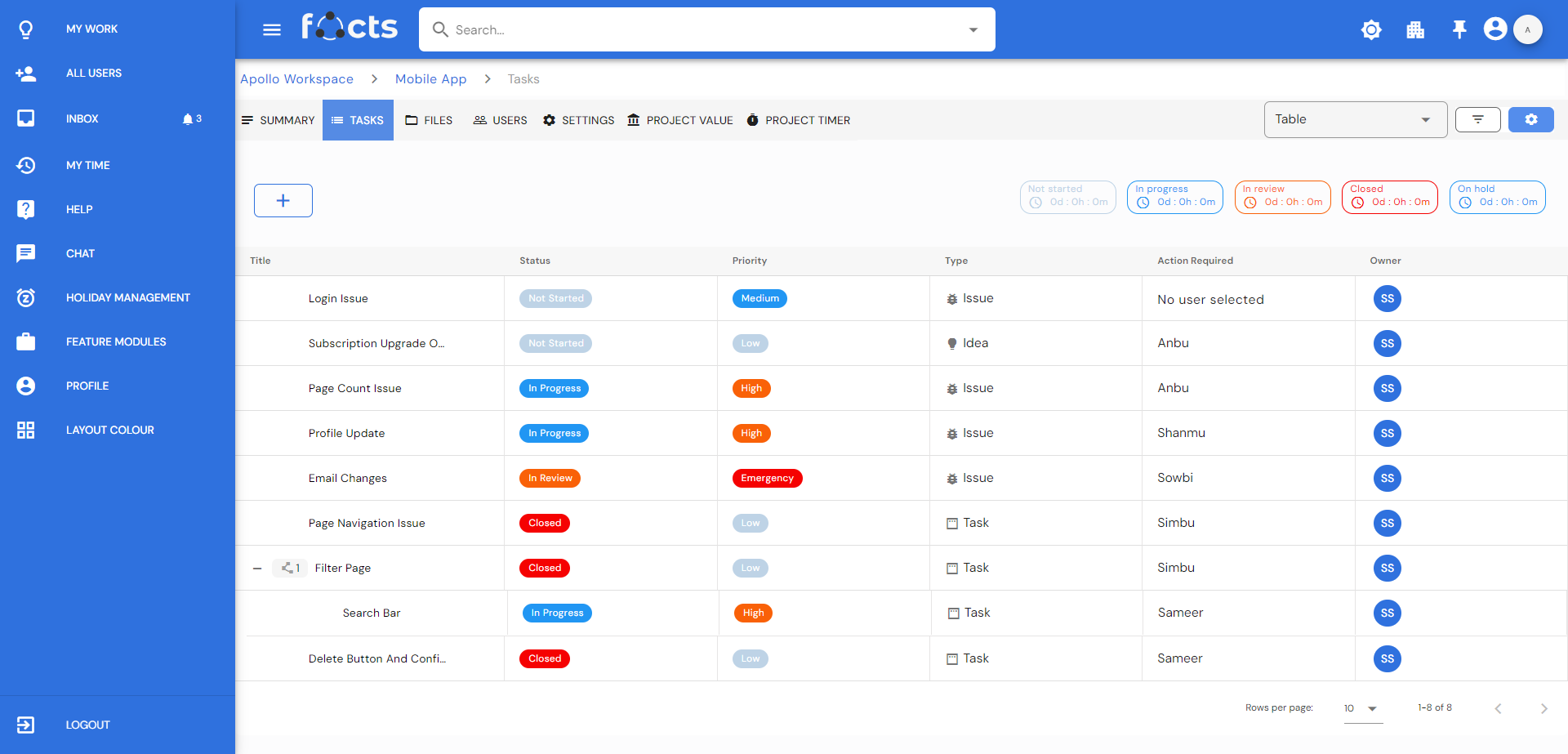Open the organization building icon
The image size is (1568, 754).
(x=1415, y=30)
